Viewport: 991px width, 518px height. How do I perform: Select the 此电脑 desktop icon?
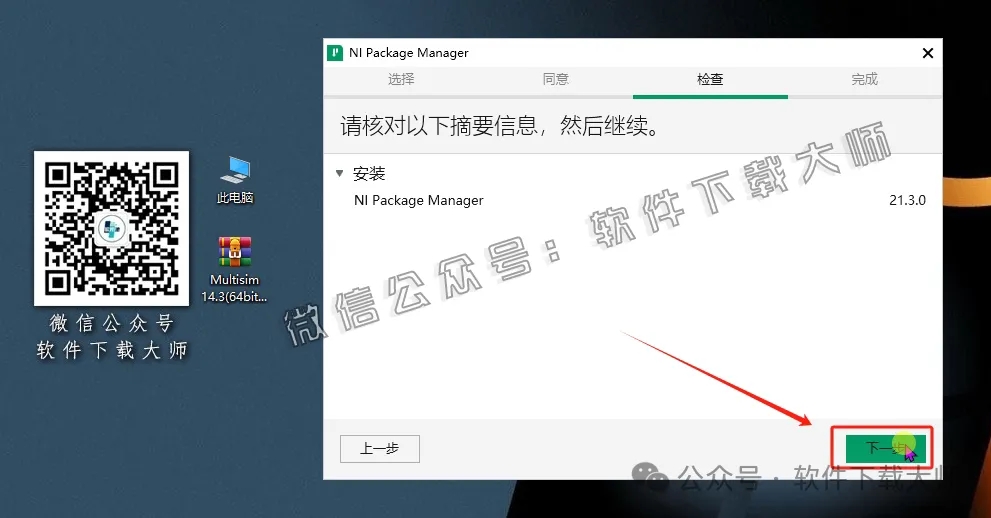[x=235, y=180]
